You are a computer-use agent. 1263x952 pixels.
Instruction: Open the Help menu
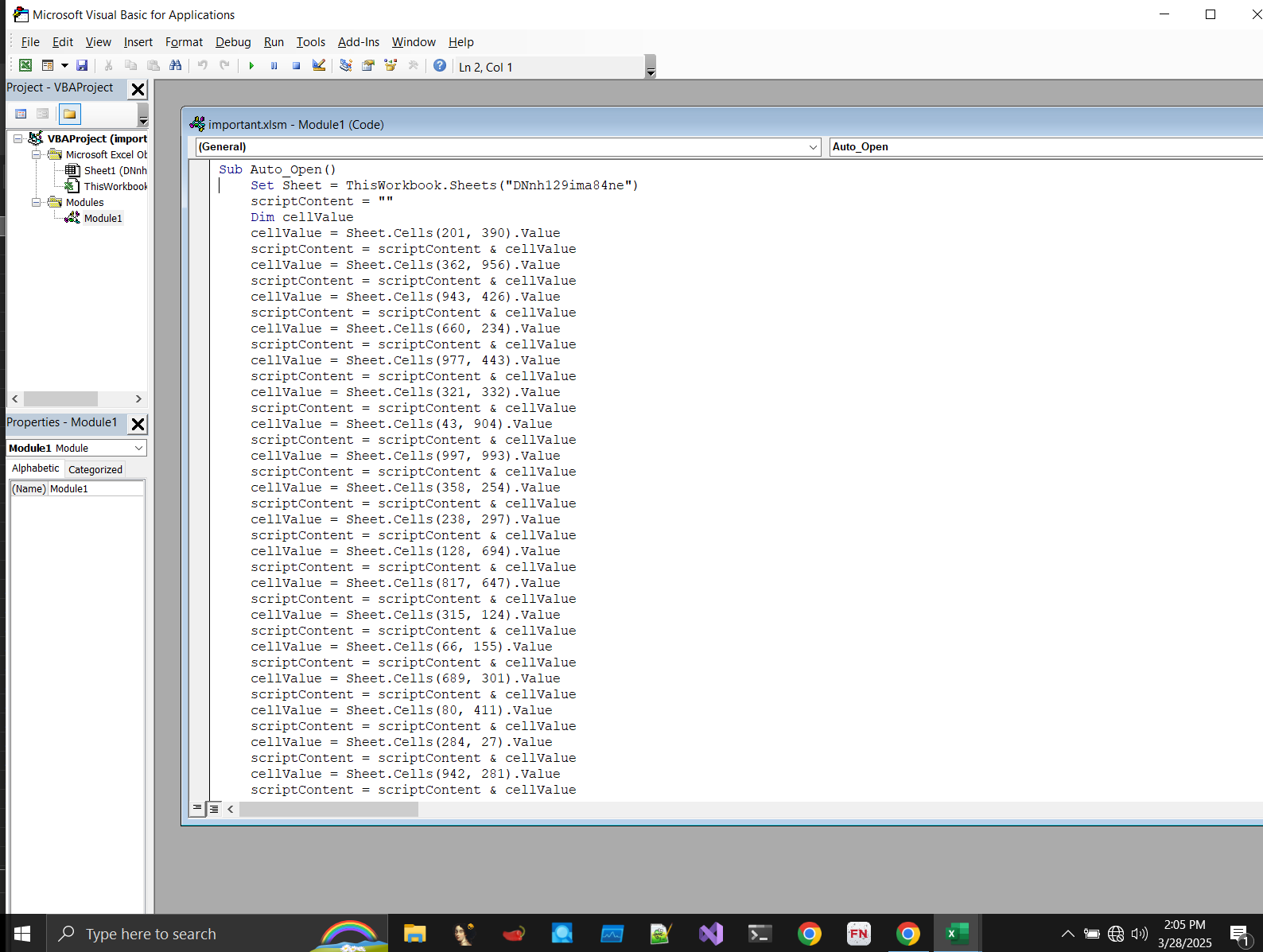point(461,42)
